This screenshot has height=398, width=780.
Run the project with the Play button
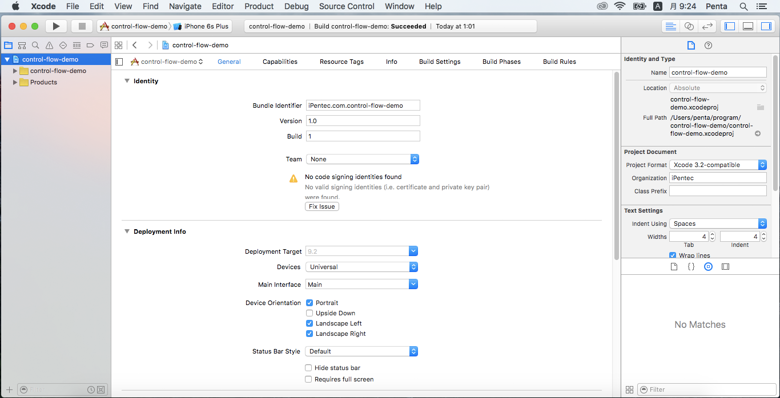click(x=56, y=26)
